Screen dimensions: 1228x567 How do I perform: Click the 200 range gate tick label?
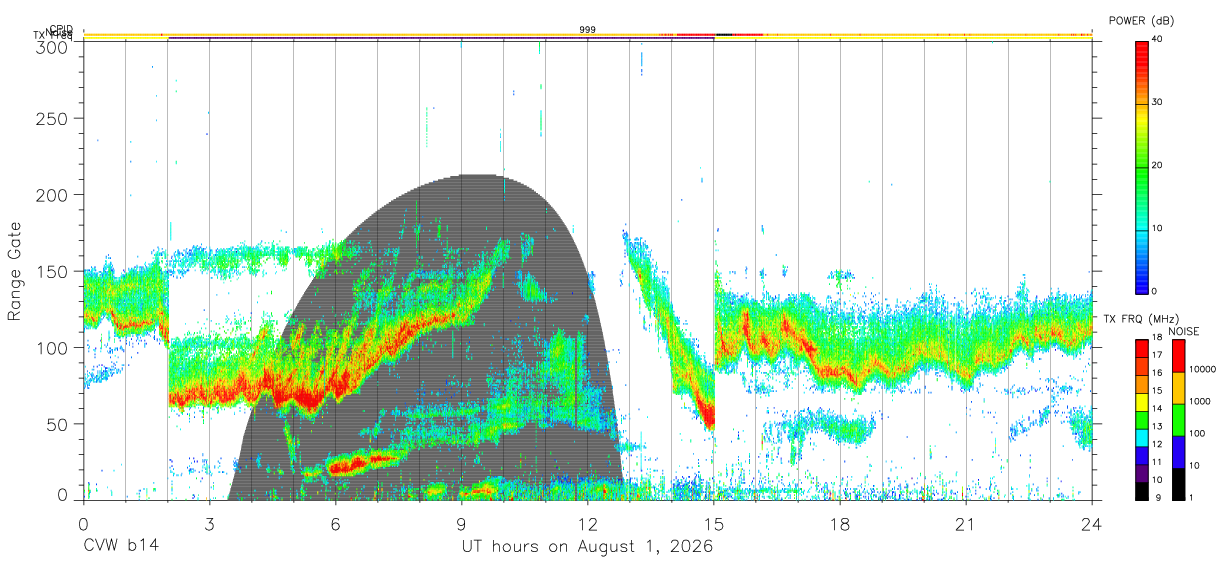point(54,195)
